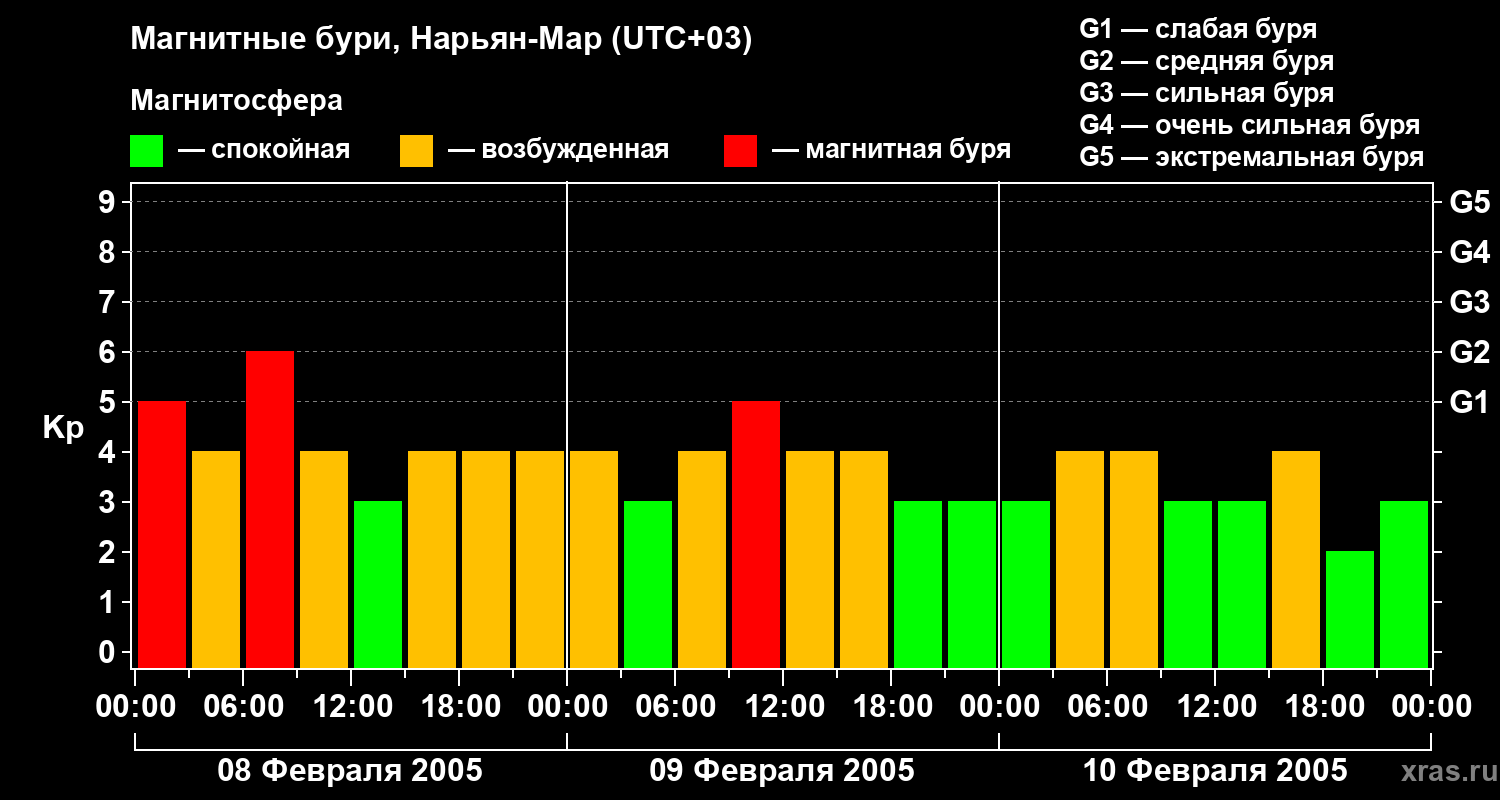Image resolution: width=1500 pixels, height=800 pixels.
Task: Click 'G4 — очень сильная буря' legend line
Action: [1249, 125]
